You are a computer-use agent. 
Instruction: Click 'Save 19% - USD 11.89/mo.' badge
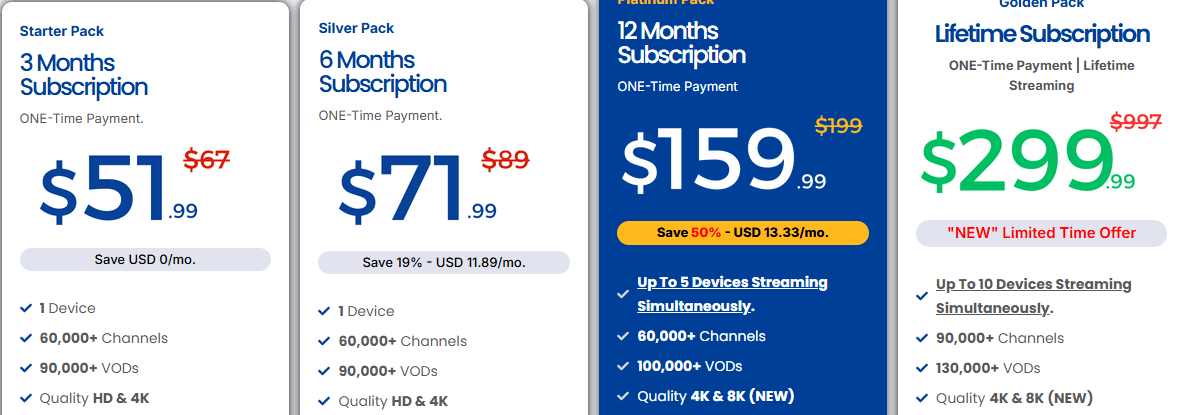[444, 262]
